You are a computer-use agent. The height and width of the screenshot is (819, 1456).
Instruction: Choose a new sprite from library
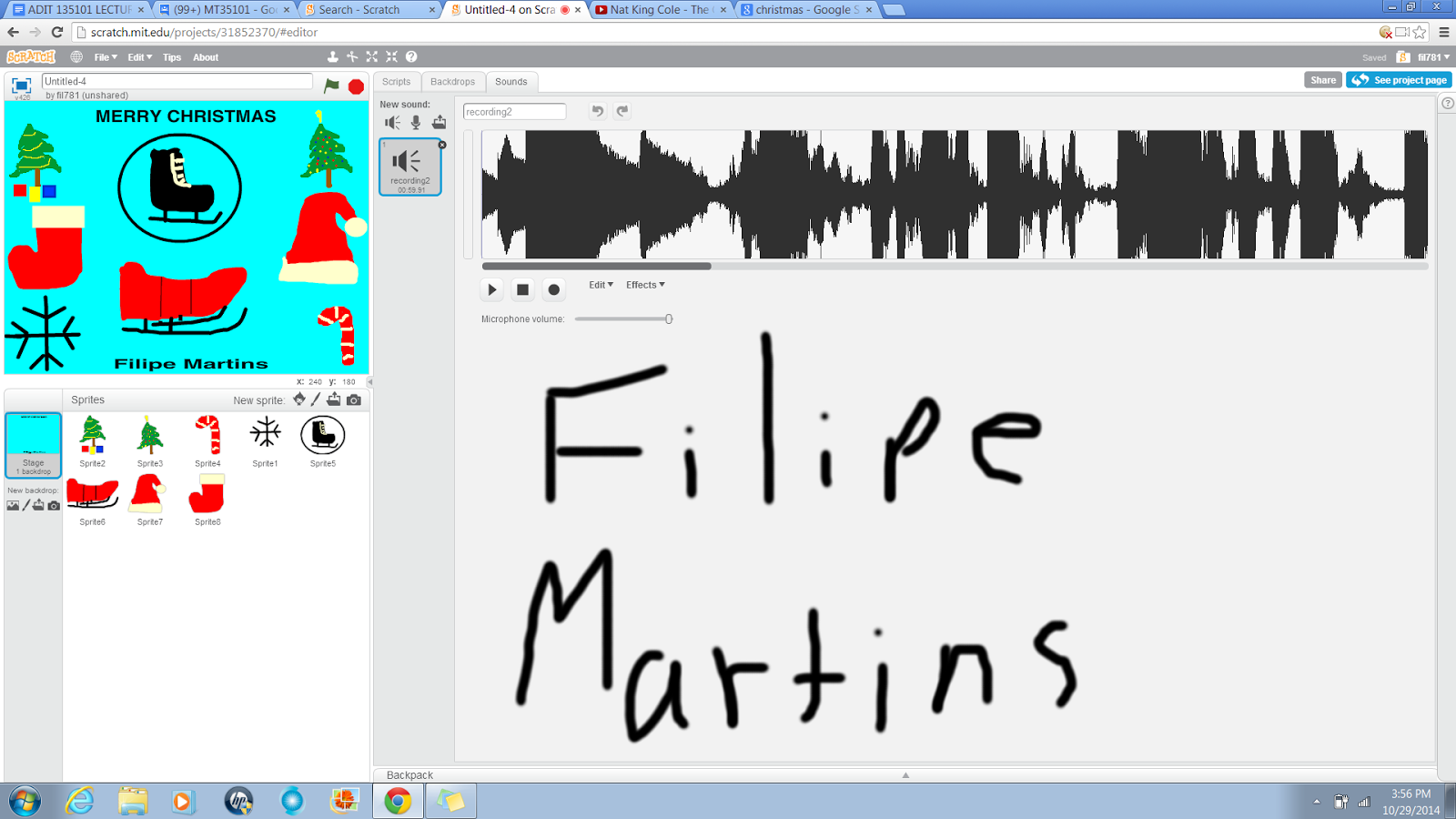point(299,399)
